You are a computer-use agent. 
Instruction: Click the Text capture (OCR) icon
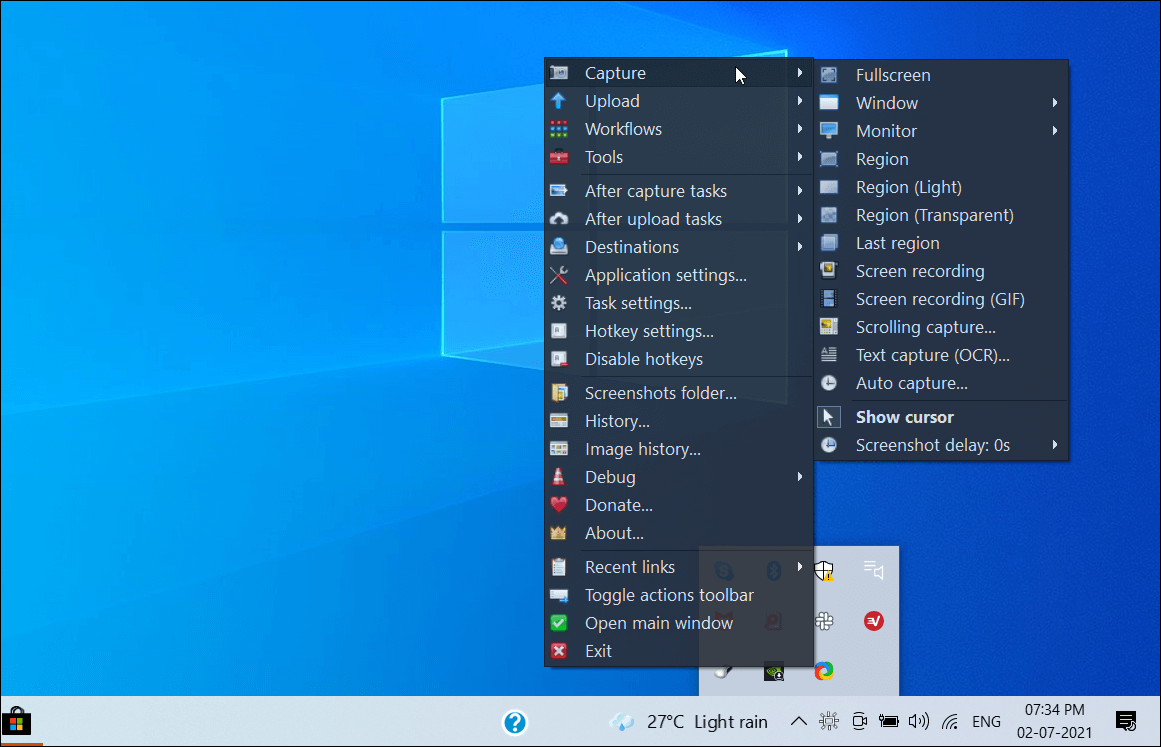click(829, 355)
